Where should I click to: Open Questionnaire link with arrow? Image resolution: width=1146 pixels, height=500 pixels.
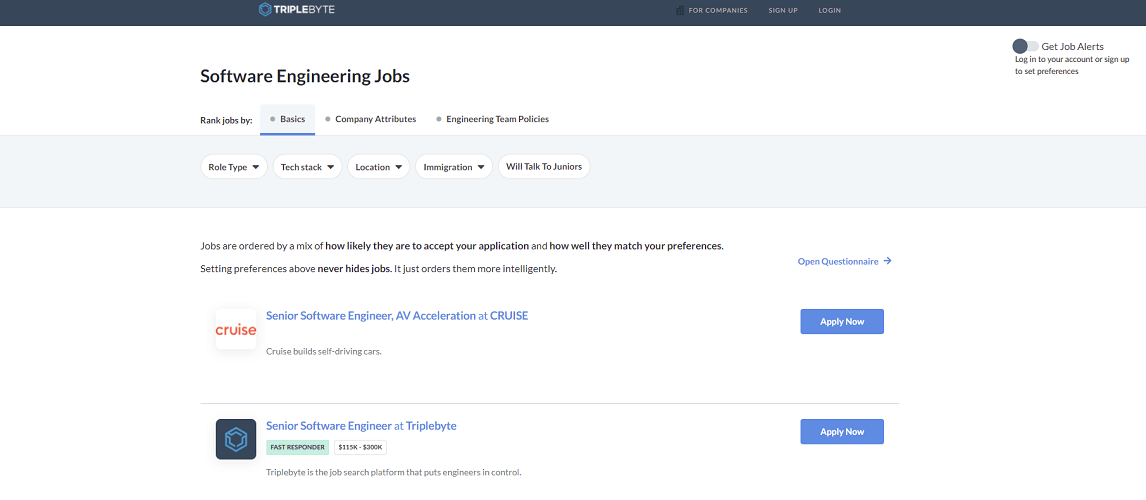click(x=844, y=261)
